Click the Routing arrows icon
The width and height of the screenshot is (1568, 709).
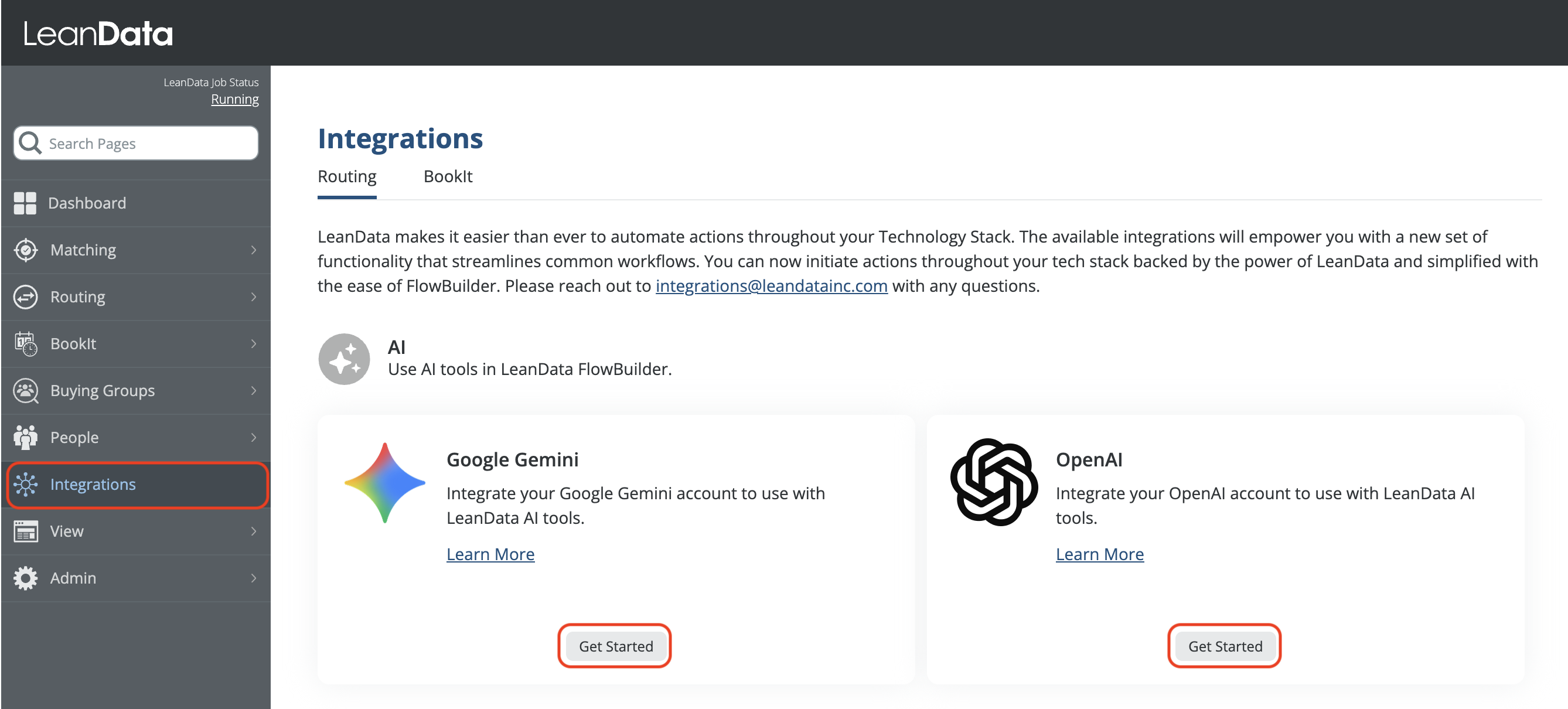pyautogui.click(x=26, y=296)
